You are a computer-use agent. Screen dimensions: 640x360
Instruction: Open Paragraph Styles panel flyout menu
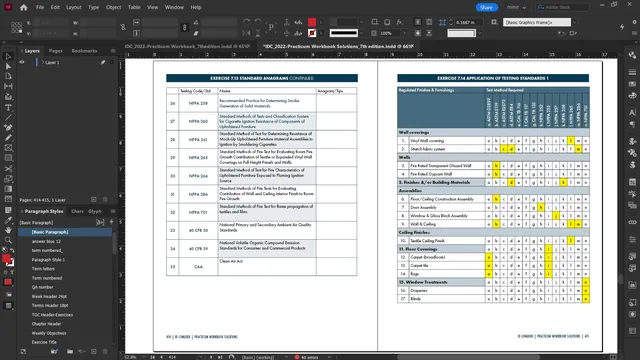[113, 211]
